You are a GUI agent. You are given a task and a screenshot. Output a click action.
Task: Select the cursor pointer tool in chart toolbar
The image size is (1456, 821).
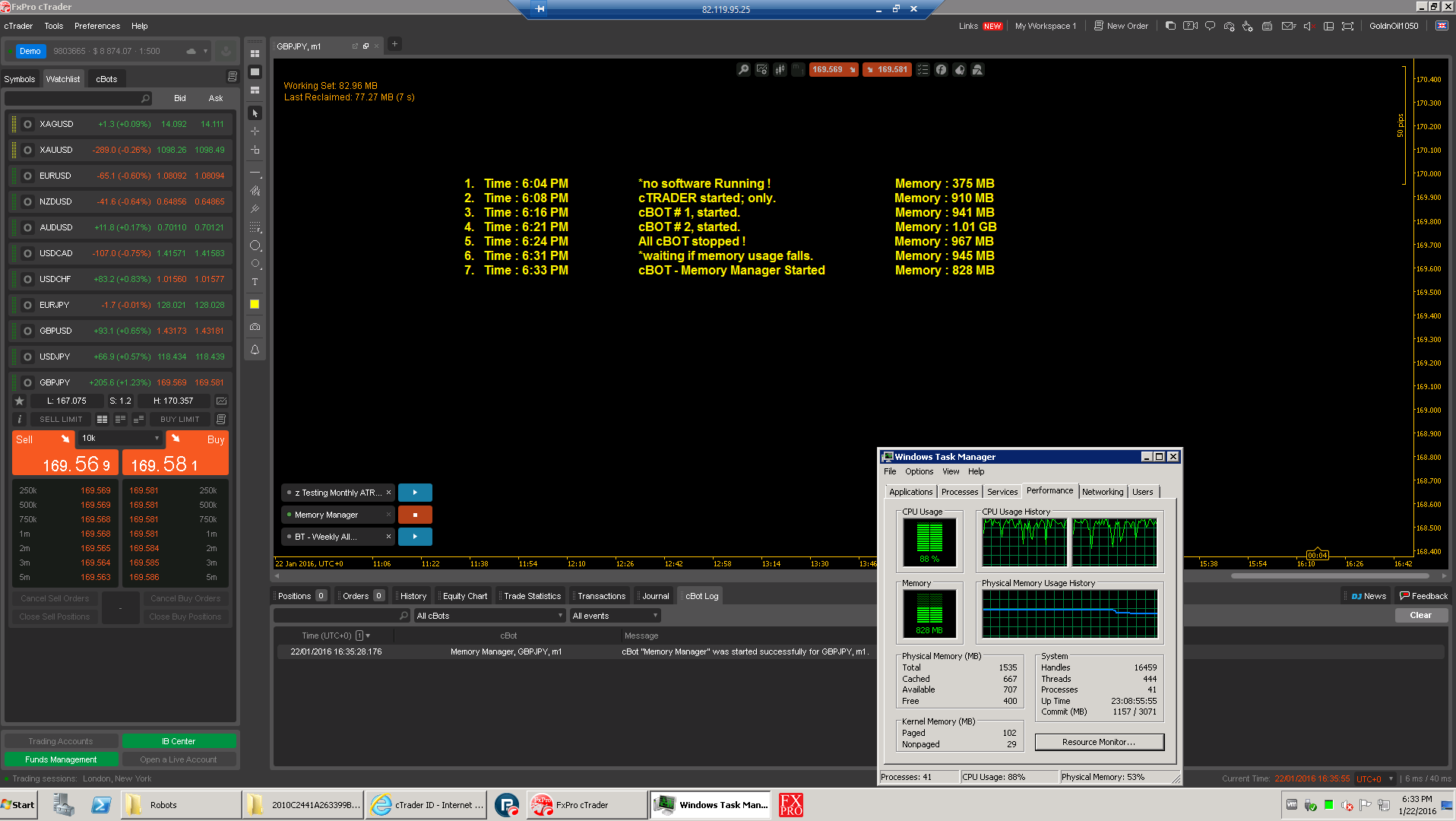[255, 113]
